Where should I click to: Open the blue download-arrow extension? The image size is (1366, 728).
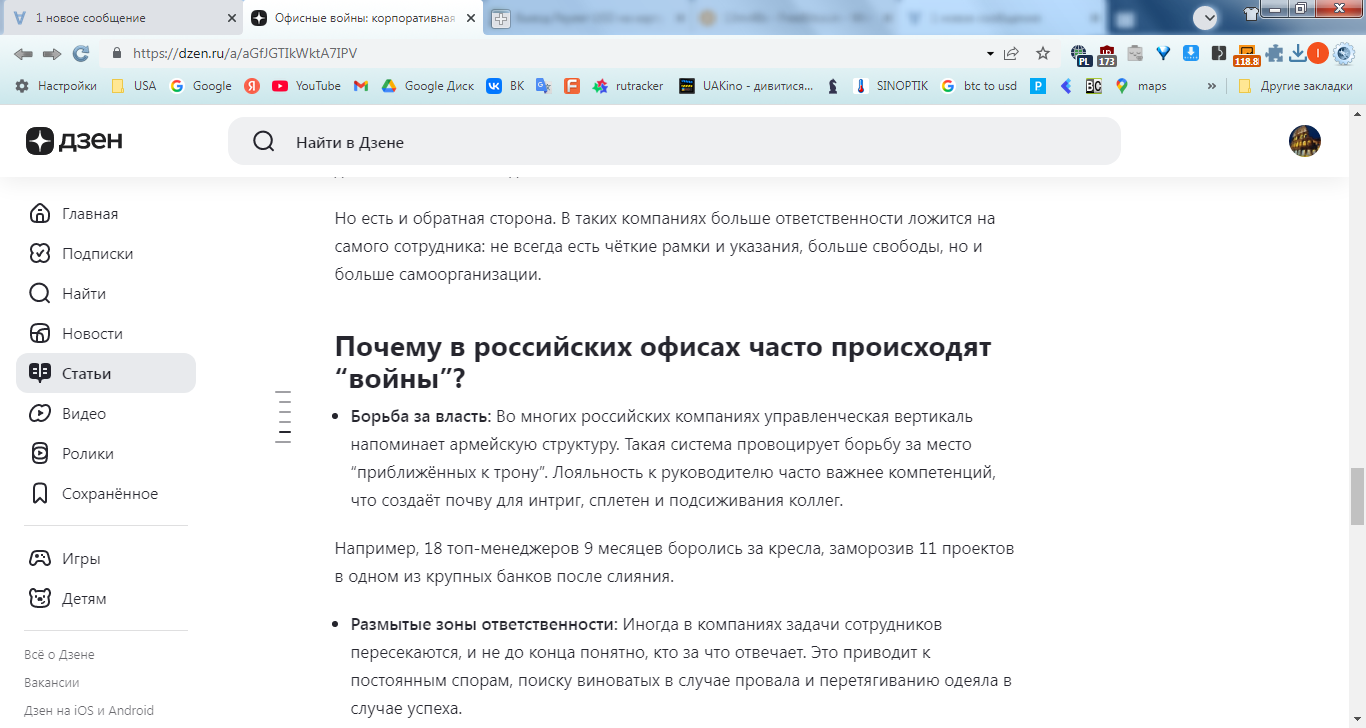pos(1191,53)
